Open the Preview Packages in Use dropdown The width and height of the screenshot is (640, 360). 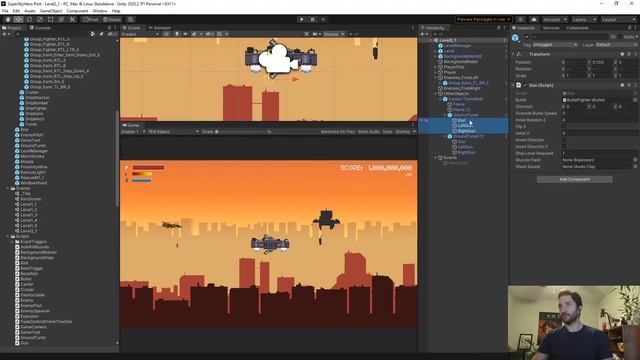pos(483,19)
